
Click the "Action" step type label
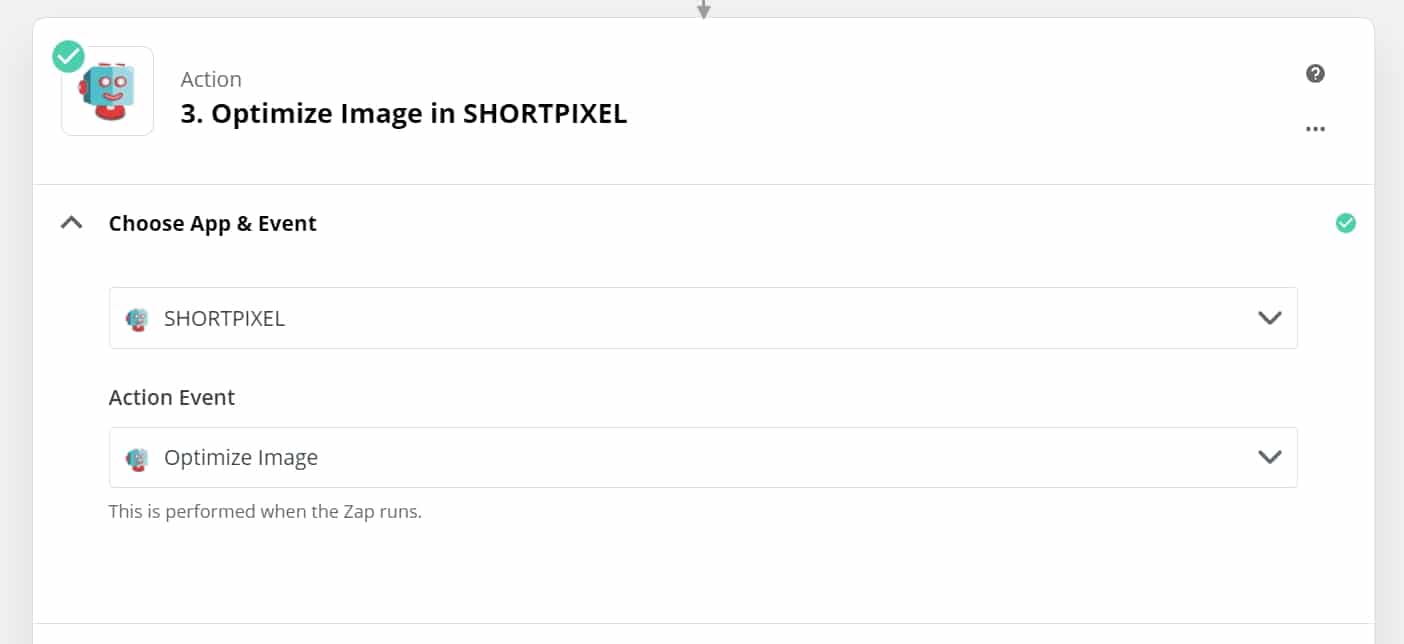(x=211, y=79)
